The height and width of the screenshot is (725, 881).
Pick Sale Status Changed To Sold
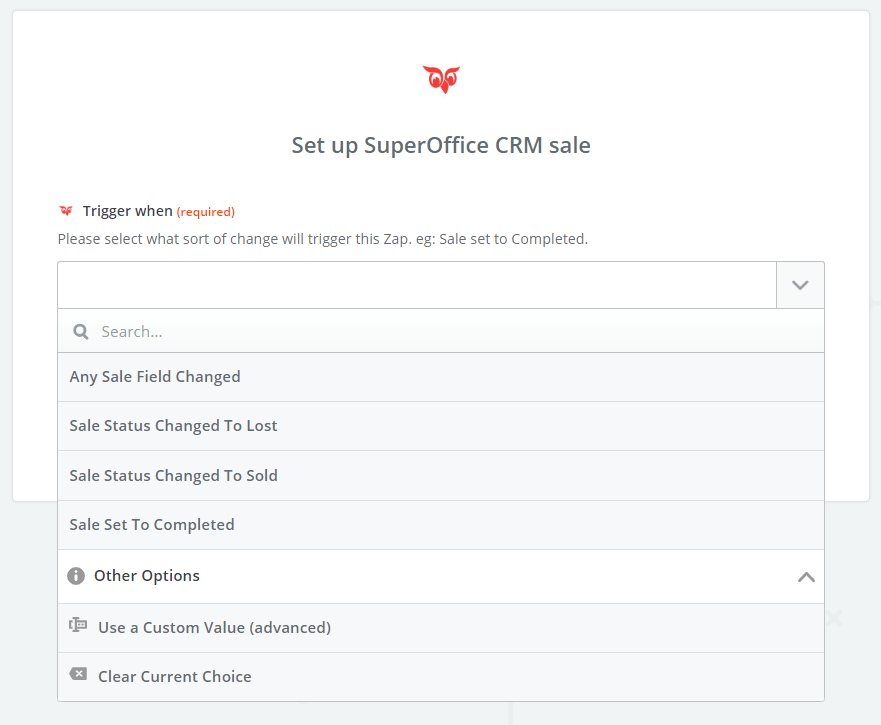[173, 475]
